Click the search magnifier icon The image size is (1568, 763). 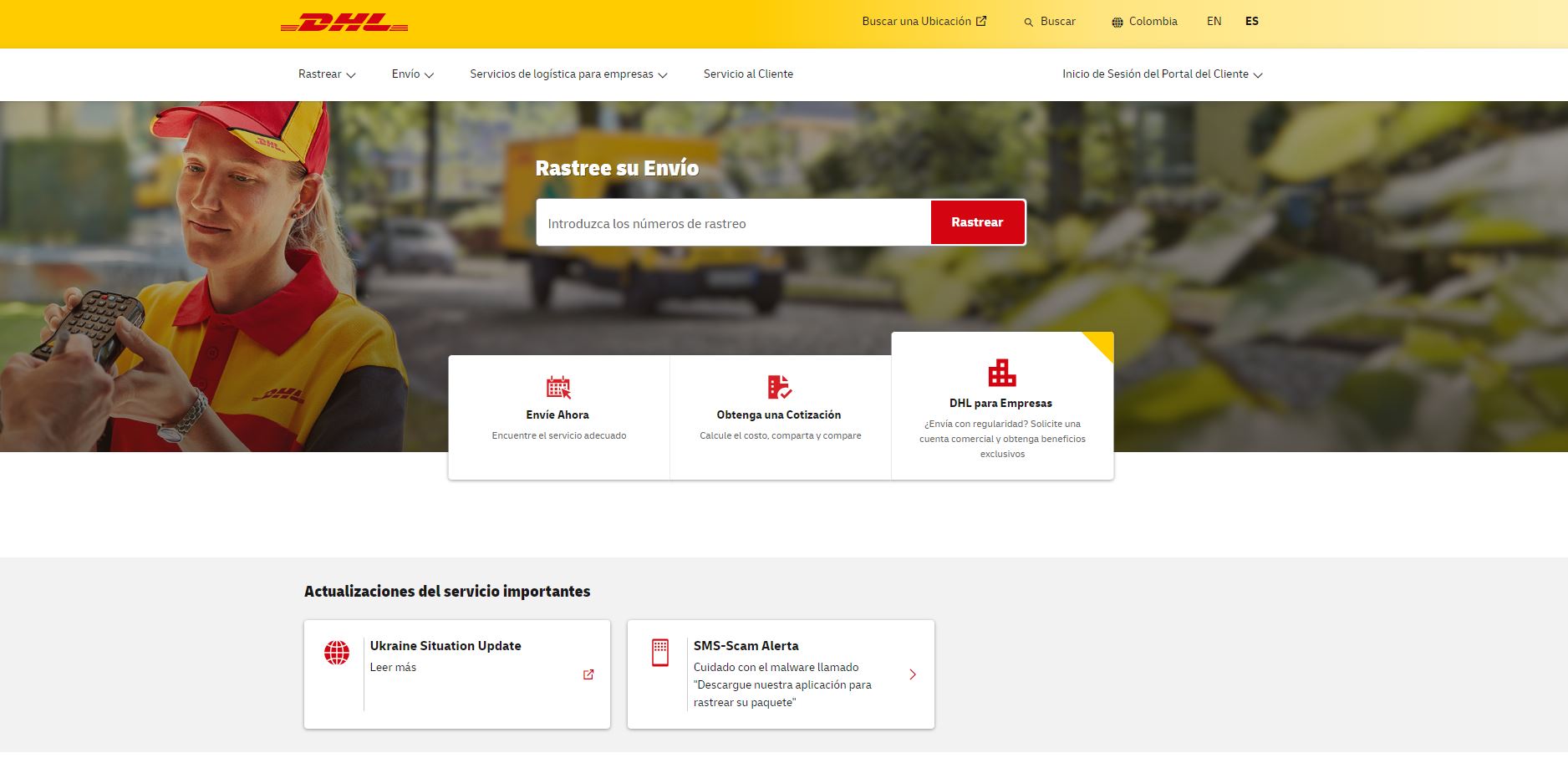pyautogui.click(x=1029, y=23)
